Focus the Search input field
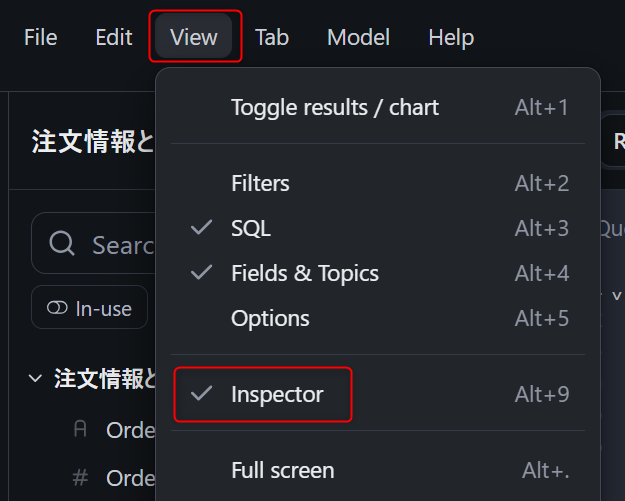 120,244
